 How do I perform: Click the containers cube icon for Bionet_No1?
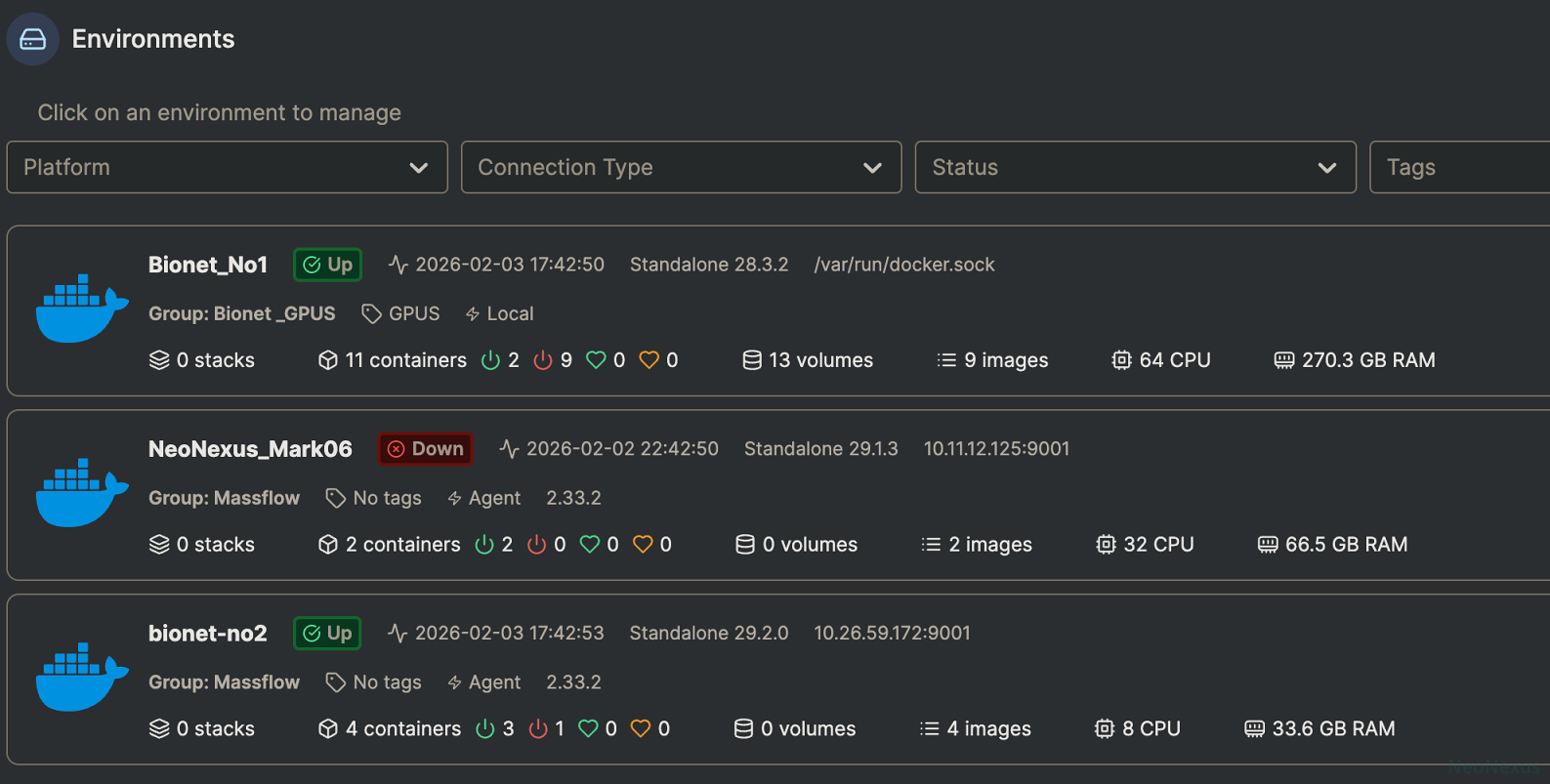coord(328,360)
